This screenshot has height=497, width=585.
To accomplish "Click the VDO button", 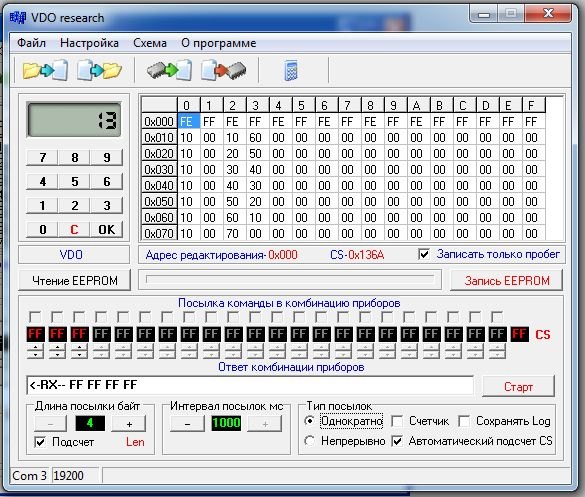I will click(74, 255).
